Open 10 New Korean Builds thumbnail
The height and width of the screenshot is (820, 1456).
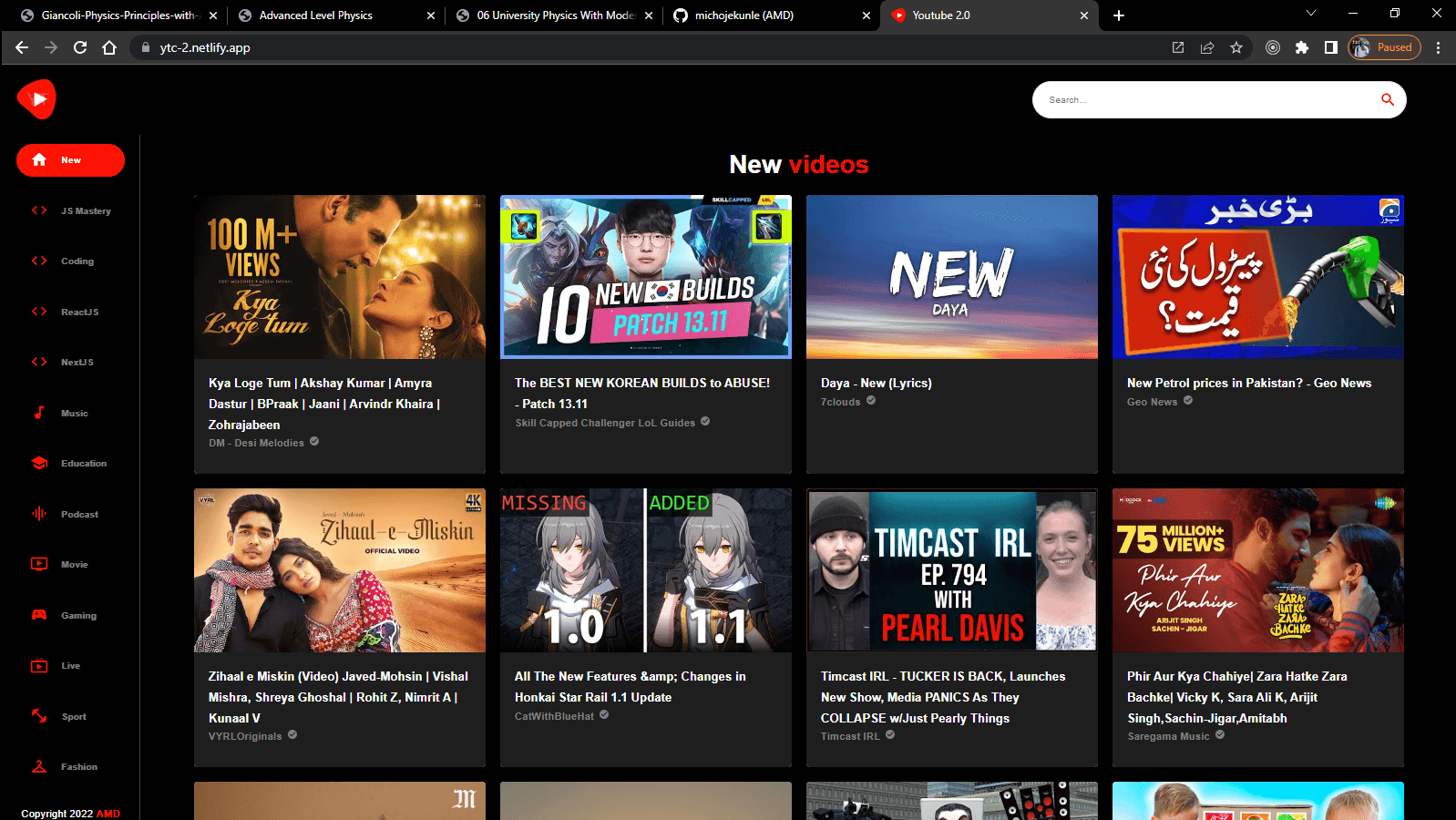click(x=646, y=277)
